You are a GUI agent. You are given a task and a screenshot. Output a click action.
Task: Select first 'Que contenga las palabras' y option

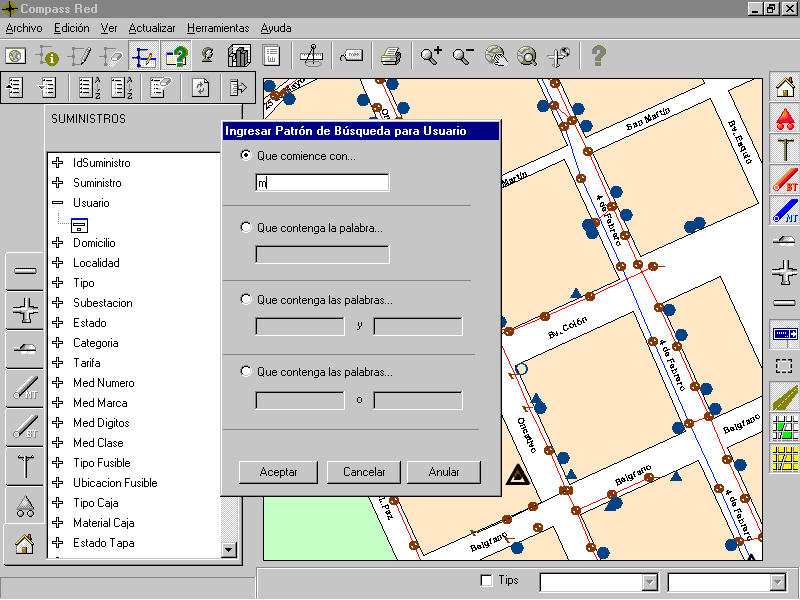tap(246, 299)
